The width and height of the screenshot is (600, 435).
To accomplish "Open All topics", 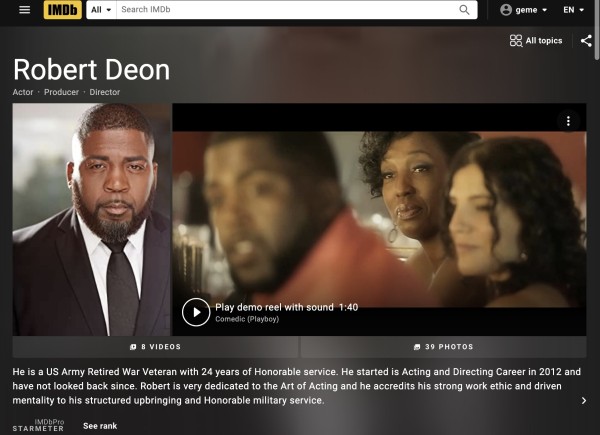I will point(536,41).
